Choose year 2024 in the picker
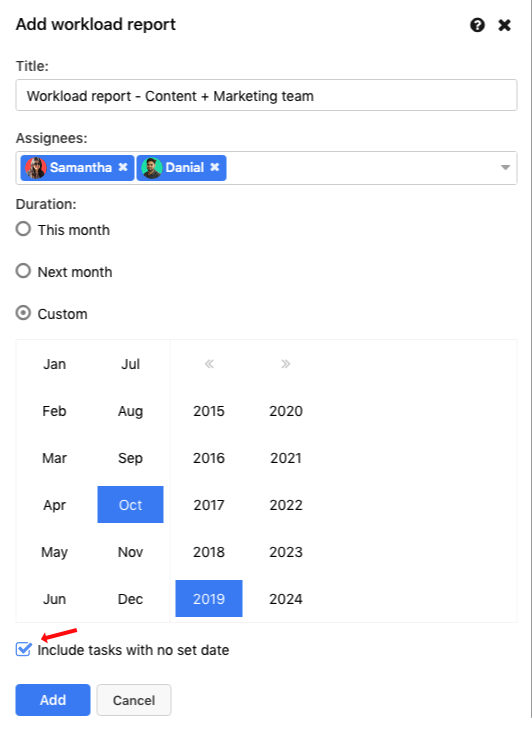The width and height of the screenshot is (532, 730). 286,599
